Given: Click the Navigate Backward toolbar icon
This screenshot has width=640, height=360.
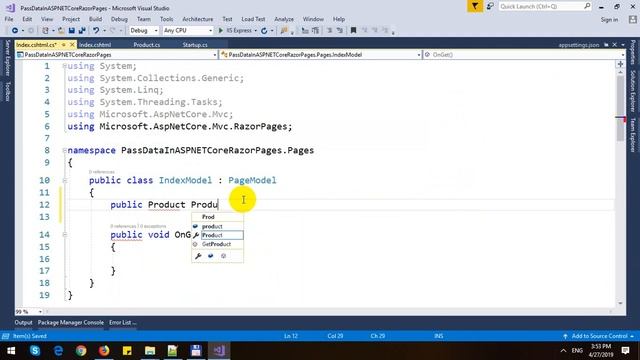Looking at the screenshot, I should pyautogui.click(x=15, y=31).
